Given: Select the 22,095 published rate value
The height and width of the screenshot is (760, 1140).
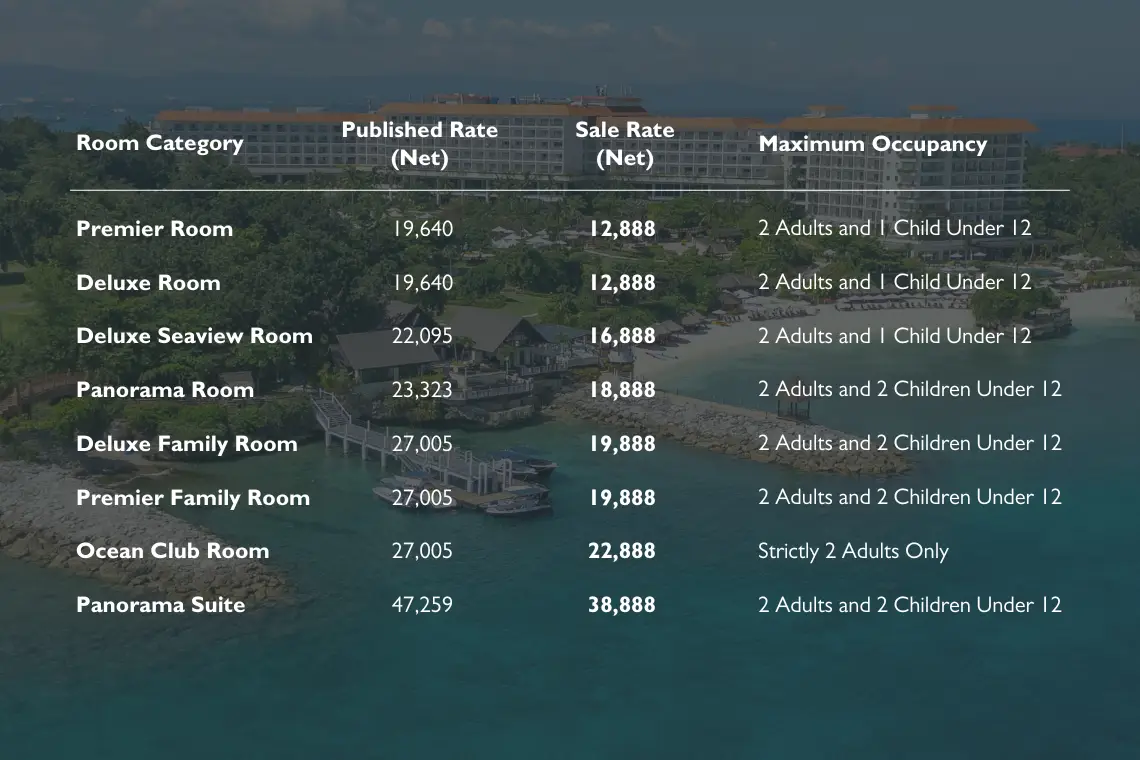Looking at the screenshot, I should (x=422, y=336).
